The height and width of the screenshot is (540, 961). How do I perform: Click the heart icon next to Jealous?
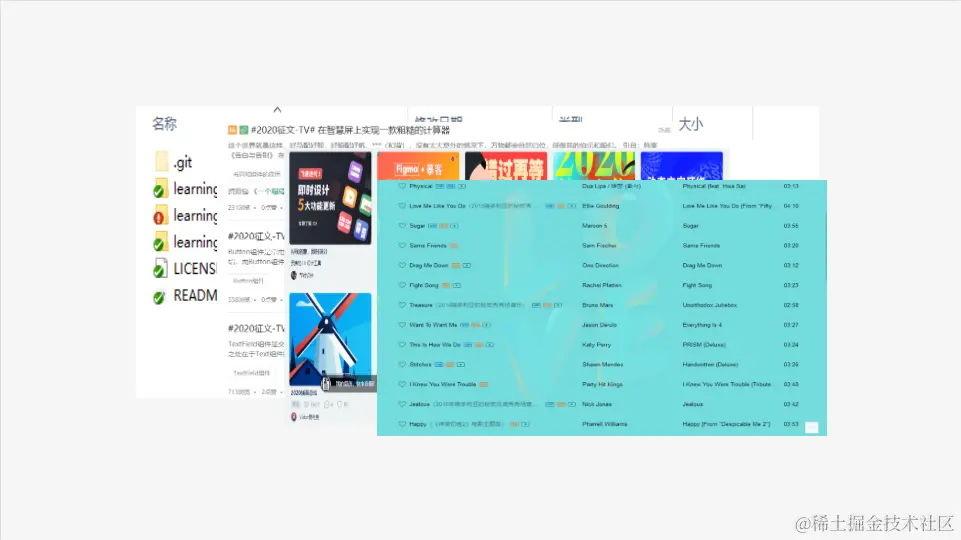(402, 404)
